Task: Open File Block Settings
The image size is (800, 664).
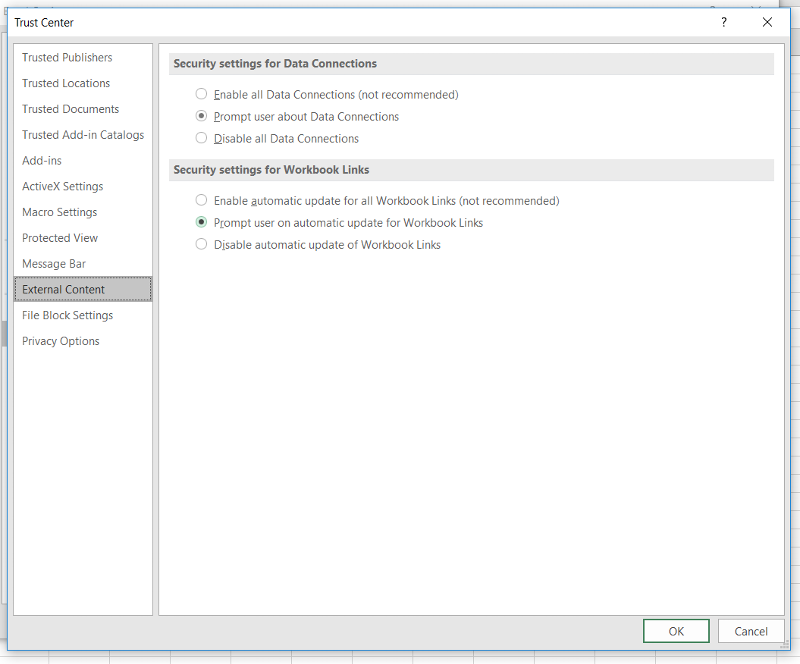Action: (x=67, y=315)
